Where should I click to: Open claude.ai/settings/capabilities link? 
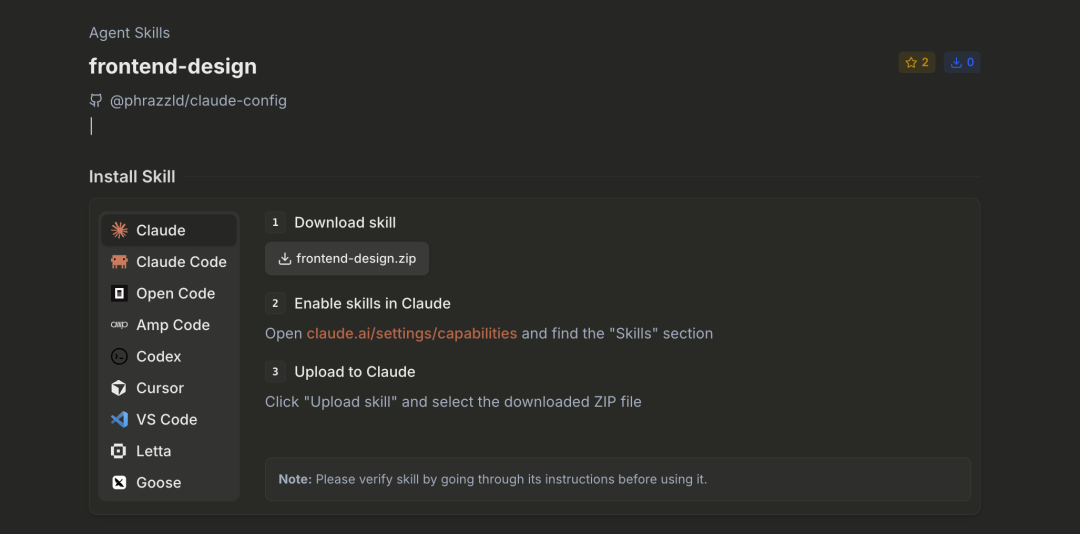[411, 333]
